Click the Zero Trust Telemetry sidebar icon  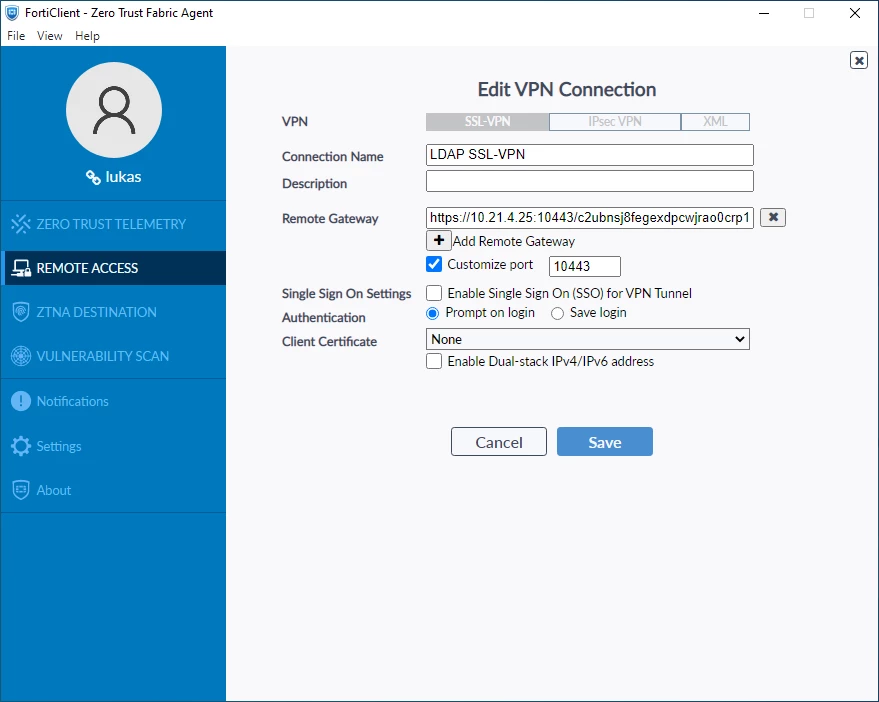(21, 224)
